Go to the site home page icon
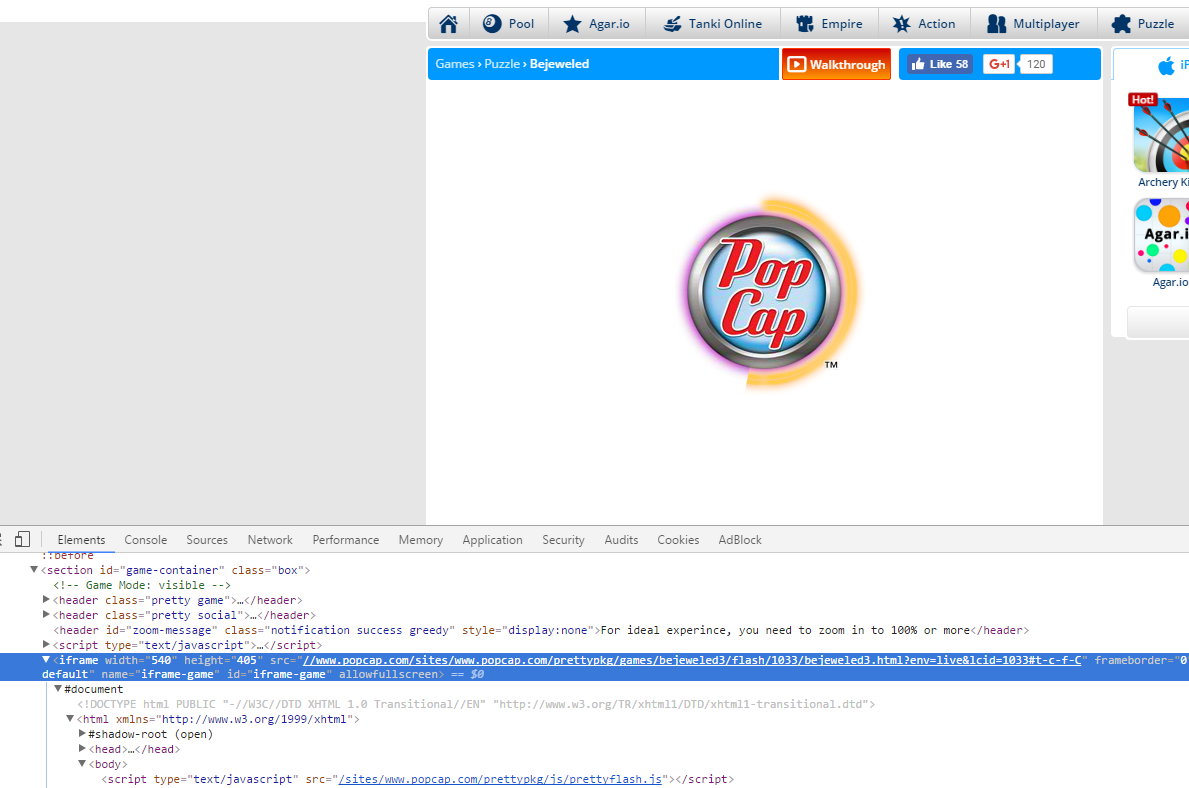Viewport: 1189px width, 788px height. coord(448,24)
